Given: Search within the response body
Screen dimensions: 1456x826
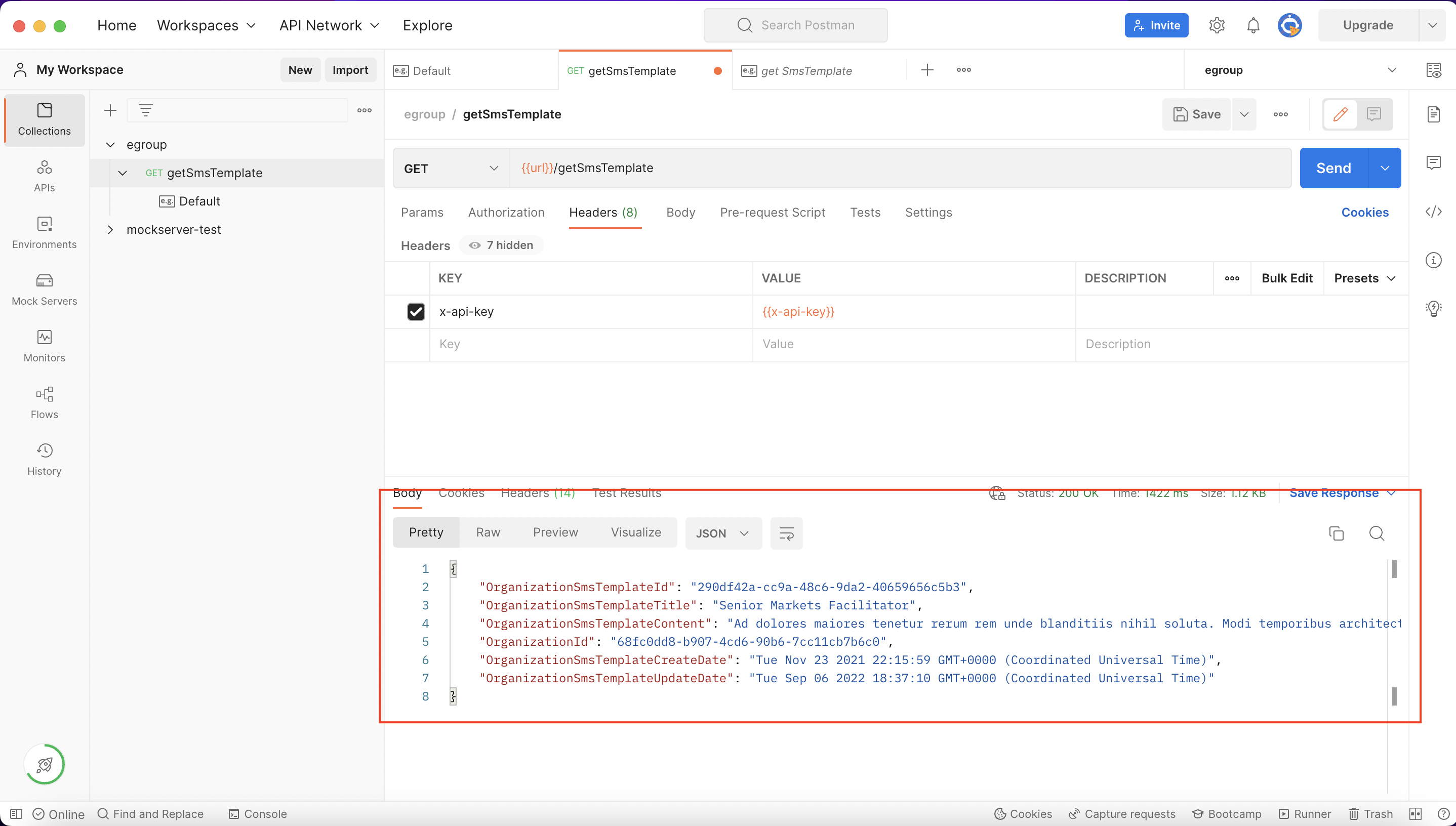Looking at the screenshot, I should click(x=1377, y=533).
